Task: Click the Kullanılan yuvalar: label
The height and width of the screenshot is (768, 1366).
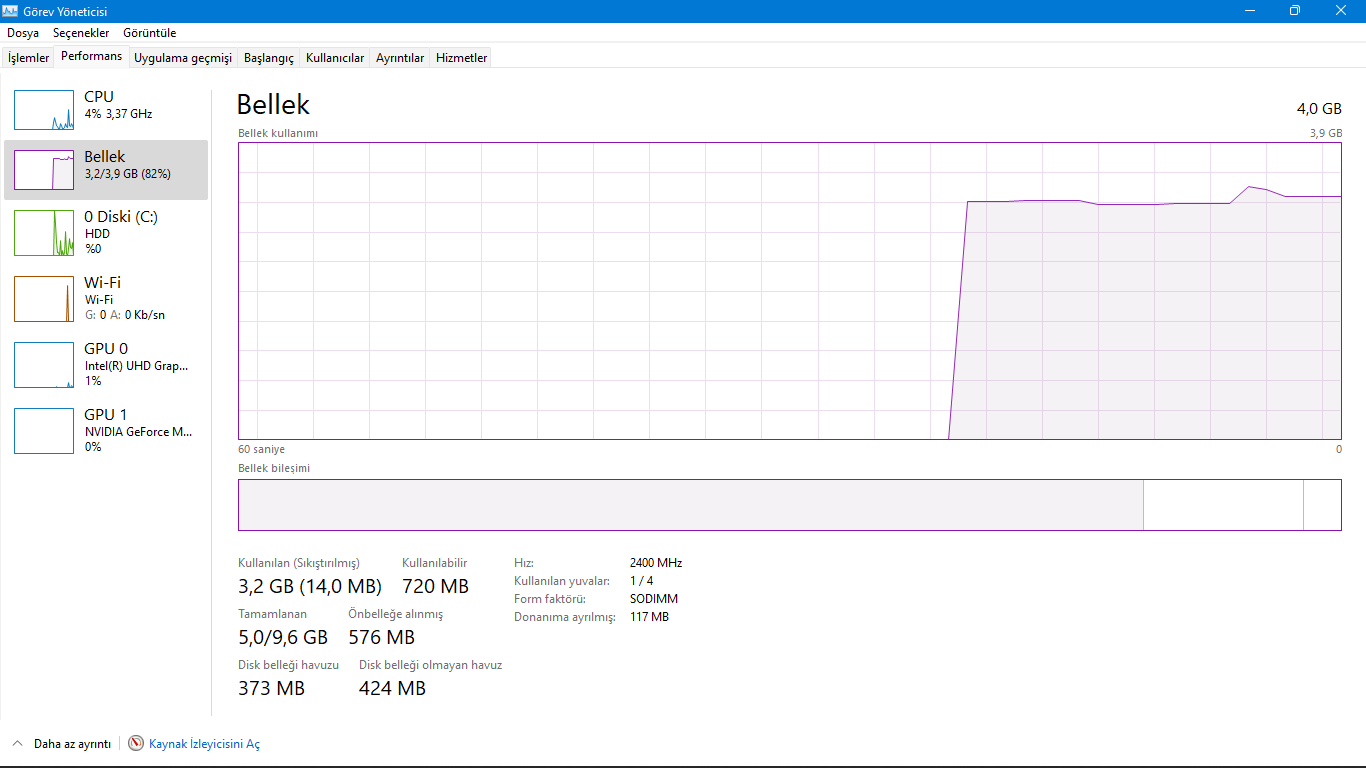Action: coord(562,581)
